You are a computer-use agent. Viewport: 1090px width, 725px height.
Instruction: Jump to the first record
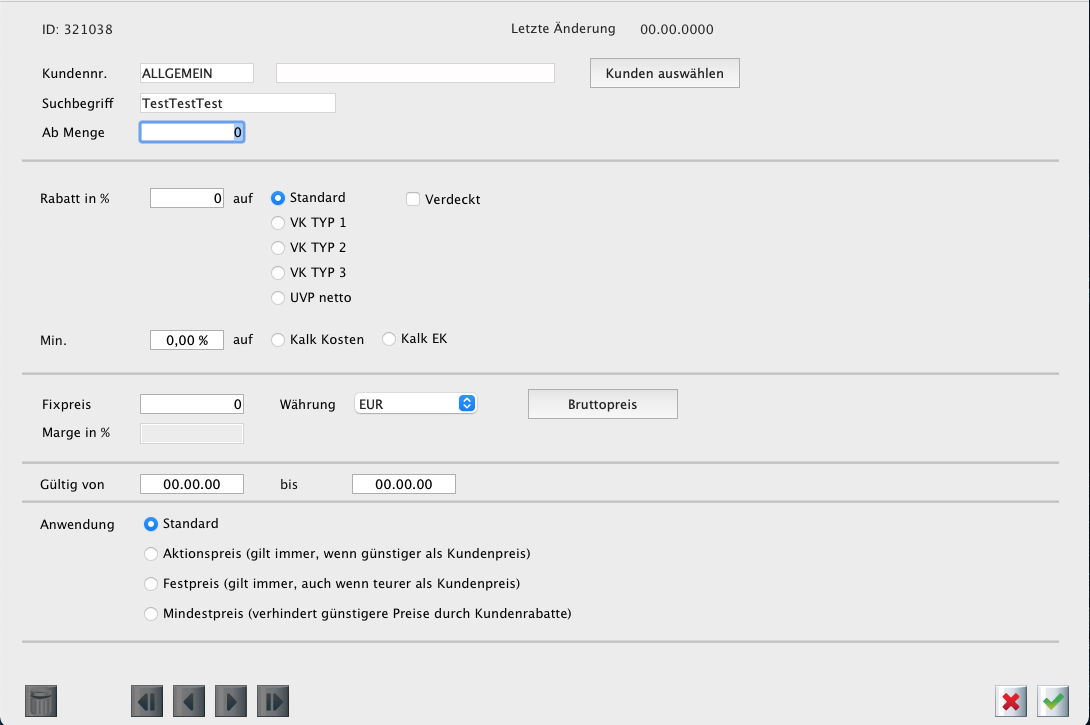[x=147, y=701]
